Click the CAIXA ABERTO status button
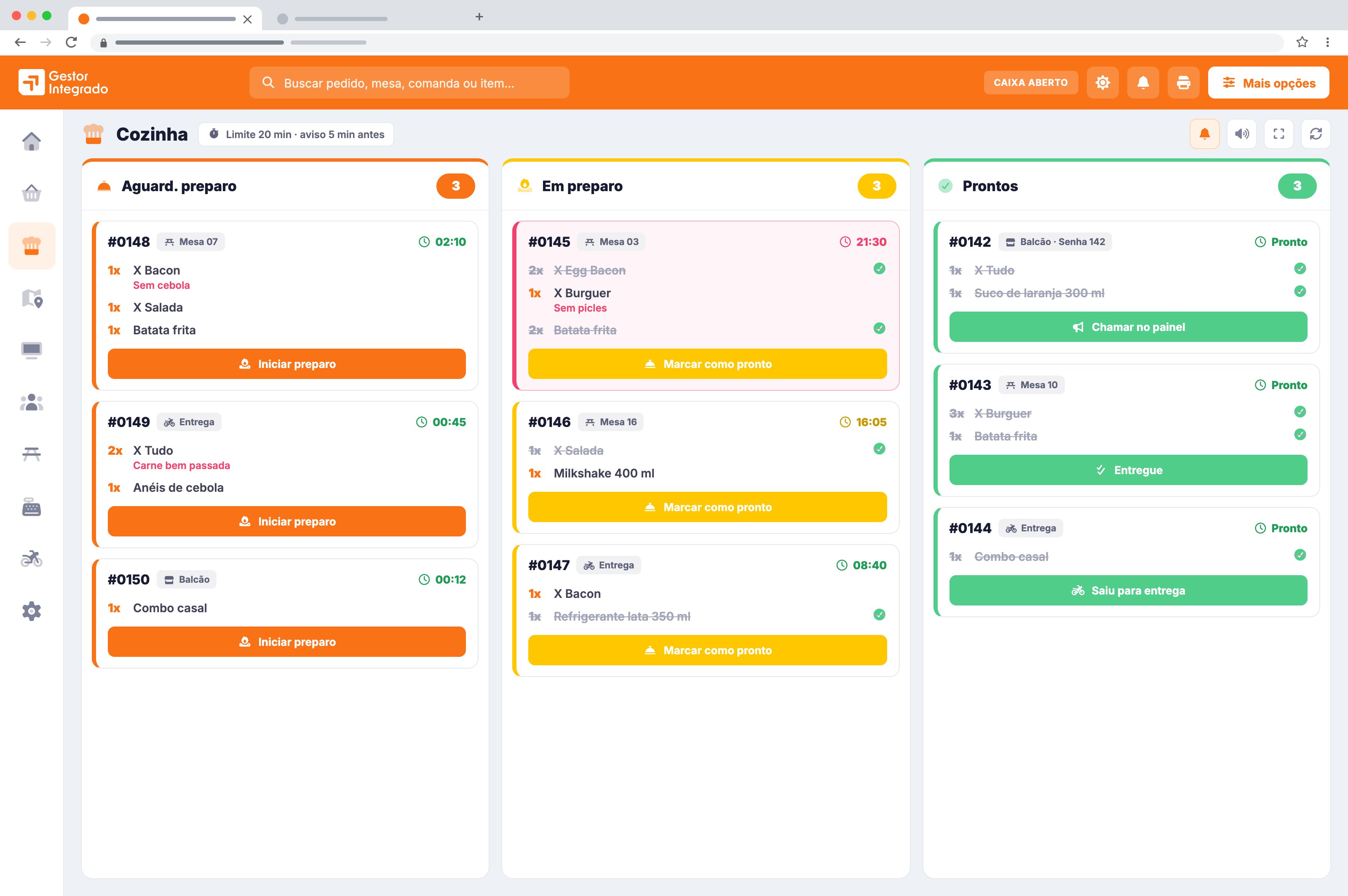 (1031, 82)
